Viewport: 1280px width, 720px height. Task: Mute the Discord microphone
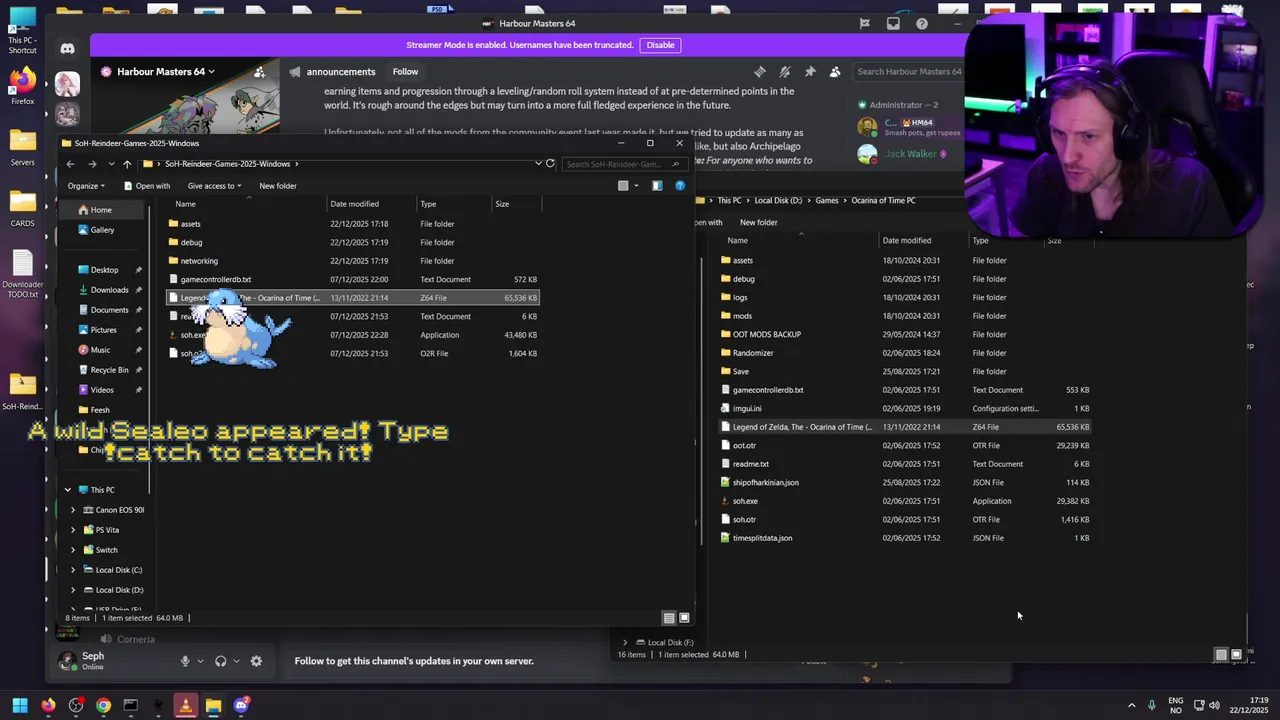(184, 661)
